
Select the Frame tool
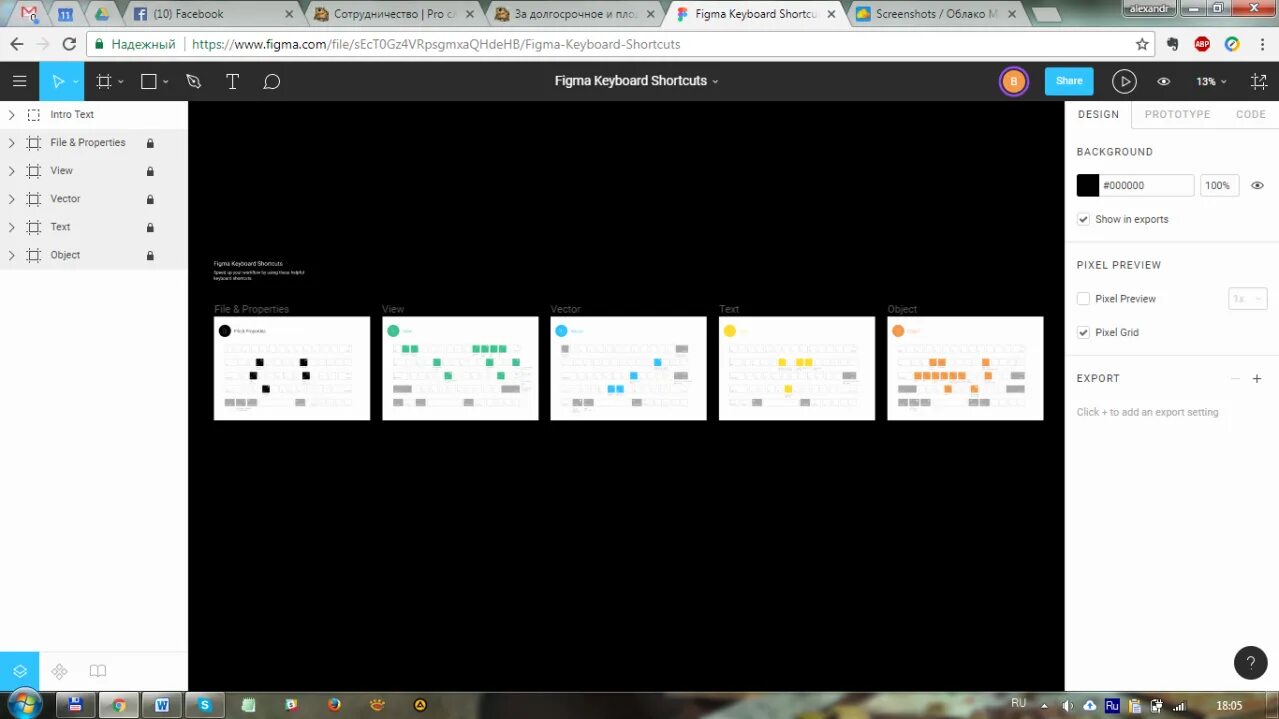(103, 81)
